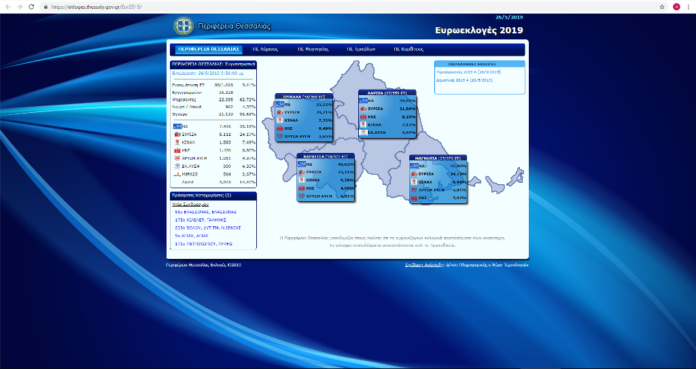Click the ΝΔ logo in the Λάρισα map box

[363, 101]
